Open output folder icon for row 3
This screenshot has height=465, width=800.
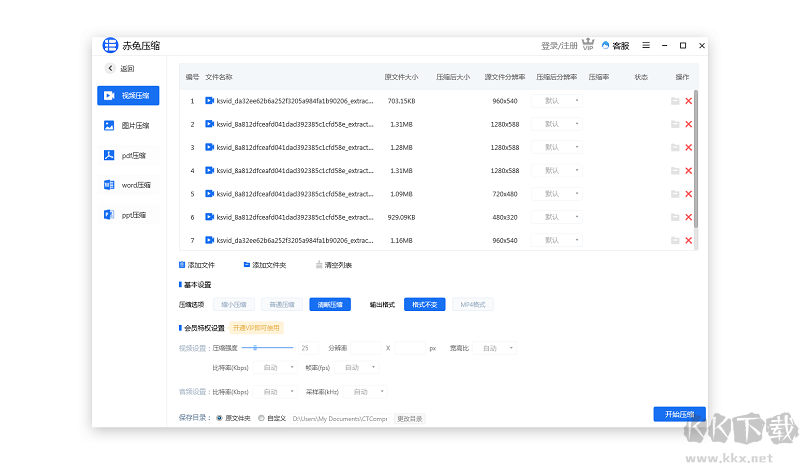tap(675, 147)
